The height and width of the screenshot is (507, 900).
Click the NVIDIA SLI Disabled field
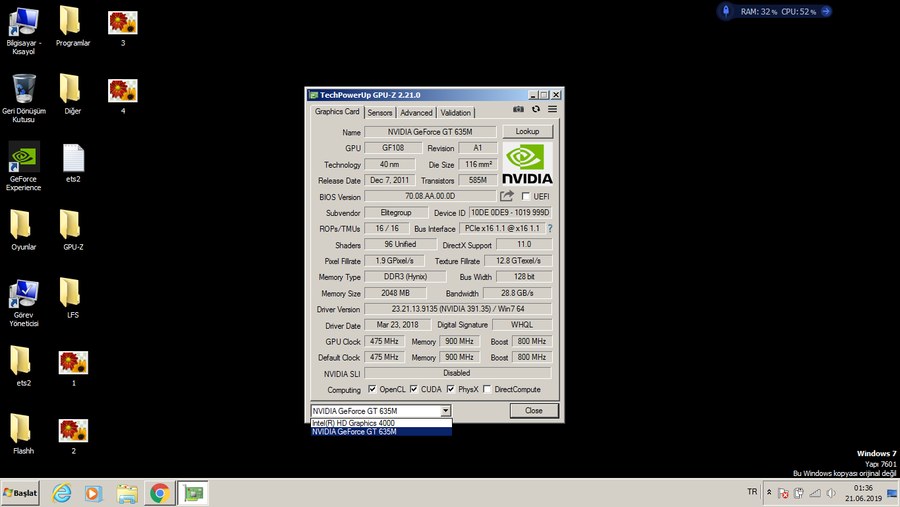457,373
